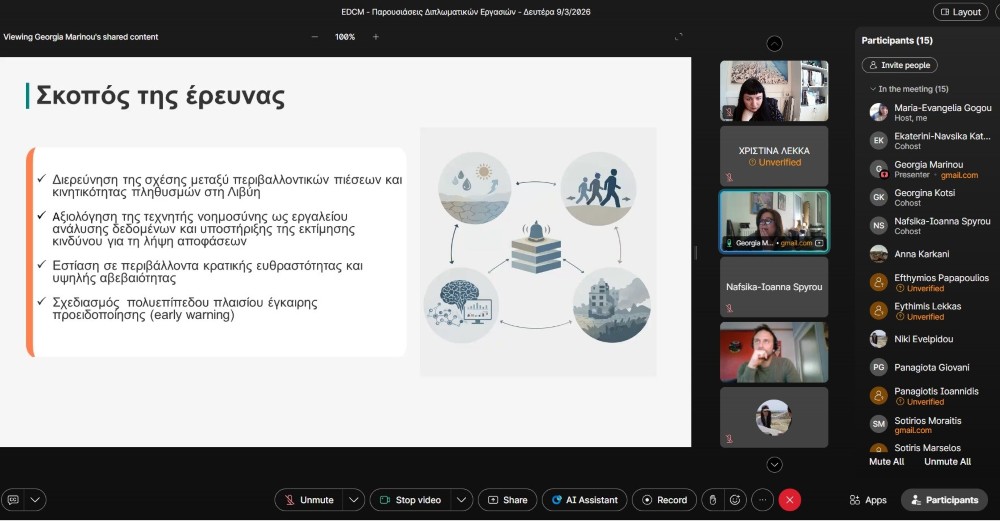Select Georgia Marinou's video thumbnail
Viewport: 1000px width, 522px height.
point(774,221)
